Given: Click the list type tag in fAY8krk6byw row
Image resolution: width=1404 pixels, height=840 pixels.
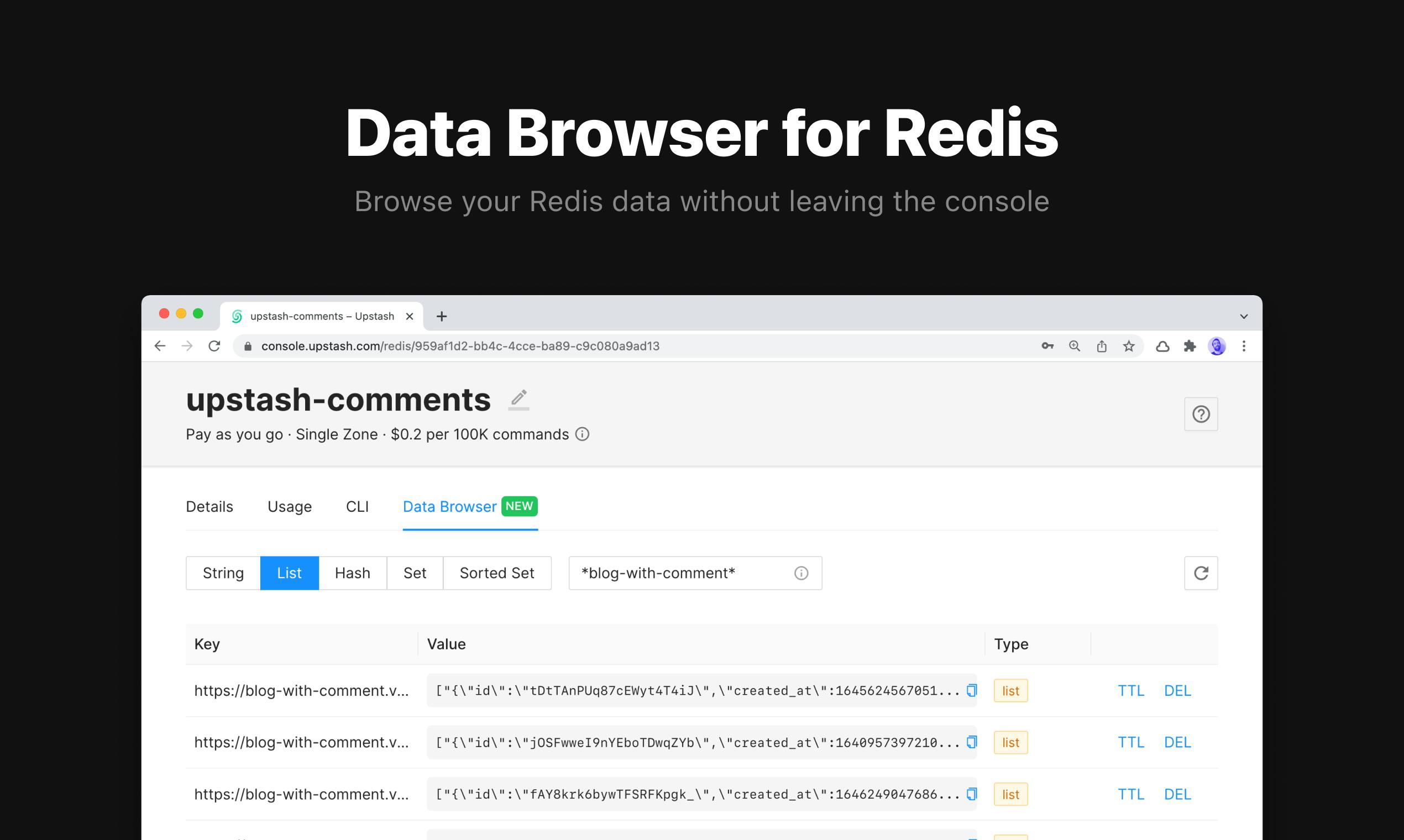Looking at the screenshot, I should [1010, 794].
